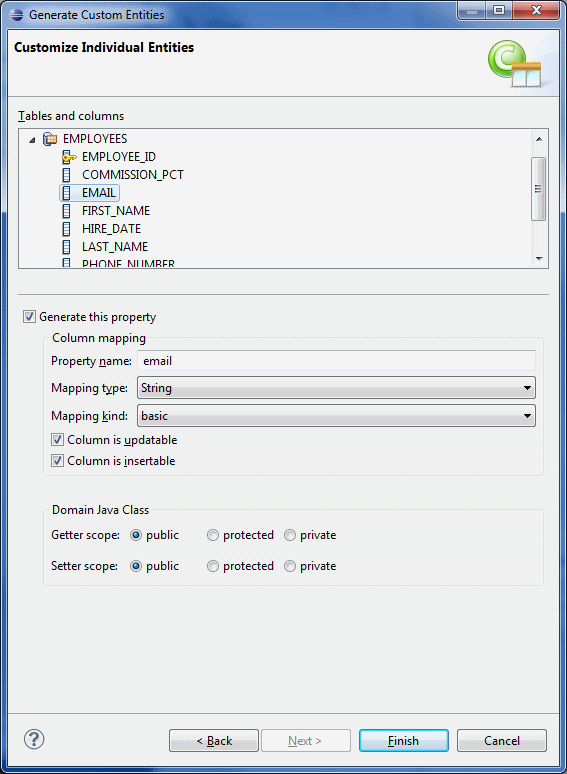Click the tree scrollbar thumb
The height and width of the screenshot is (774, 567).
[x=538, y=189]
